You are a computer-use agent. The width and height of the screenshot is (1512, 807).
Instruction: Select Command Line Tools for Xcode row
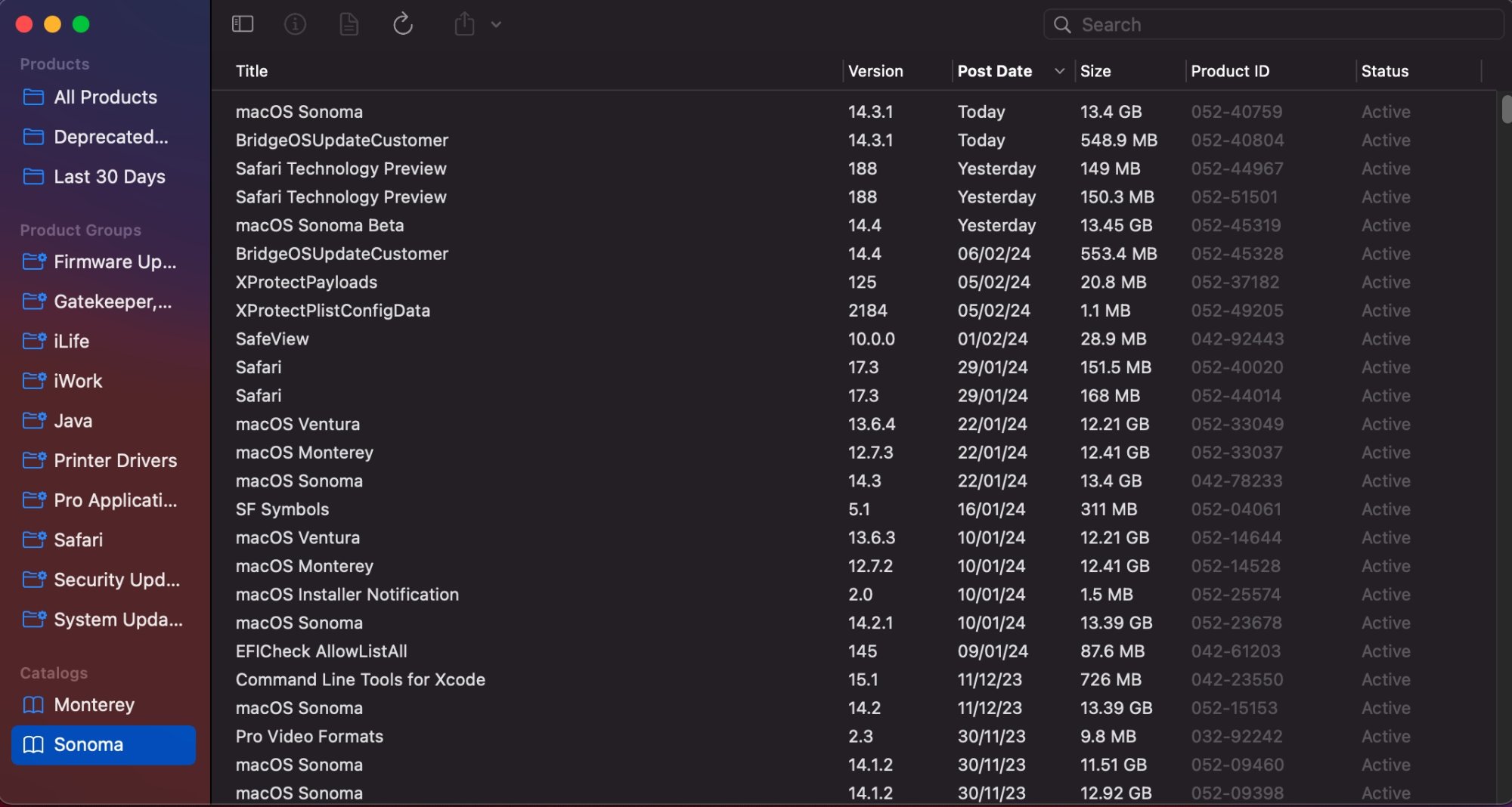pyautogui.click(x=853, y=679)
